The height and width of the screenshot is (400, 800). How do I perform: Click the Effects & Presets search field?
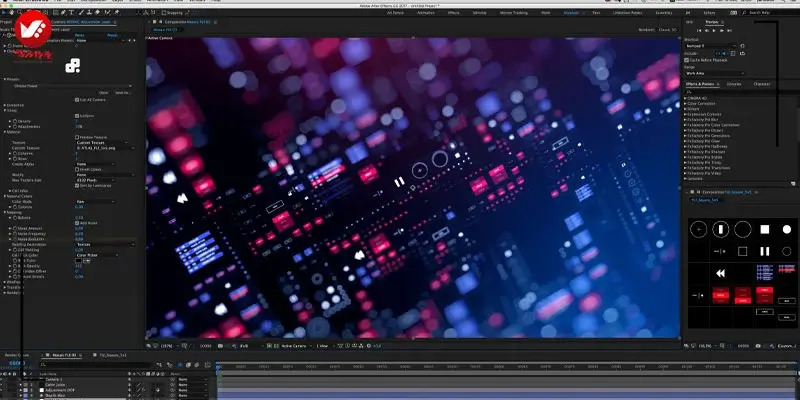click(x=740, y=90)
